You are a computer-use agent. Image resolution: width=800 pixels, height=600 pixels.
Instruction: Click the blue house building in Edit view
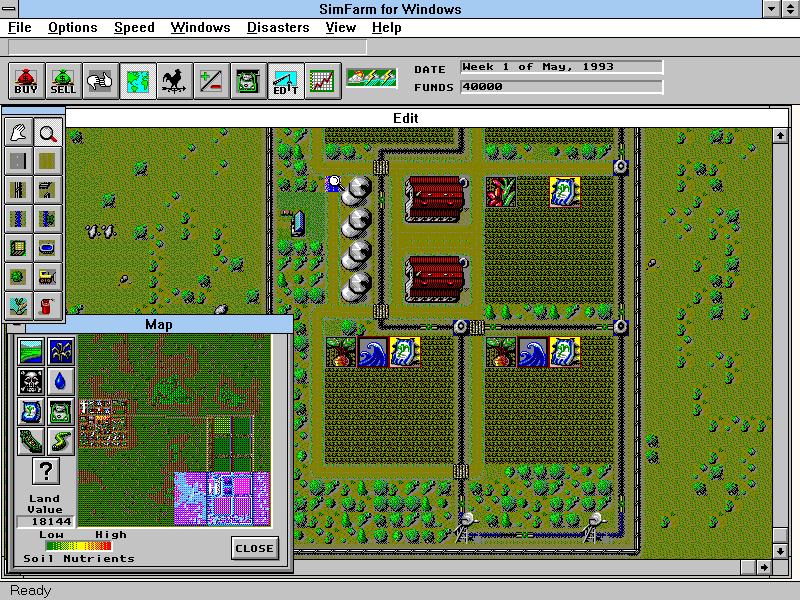[x=298, y=224]
